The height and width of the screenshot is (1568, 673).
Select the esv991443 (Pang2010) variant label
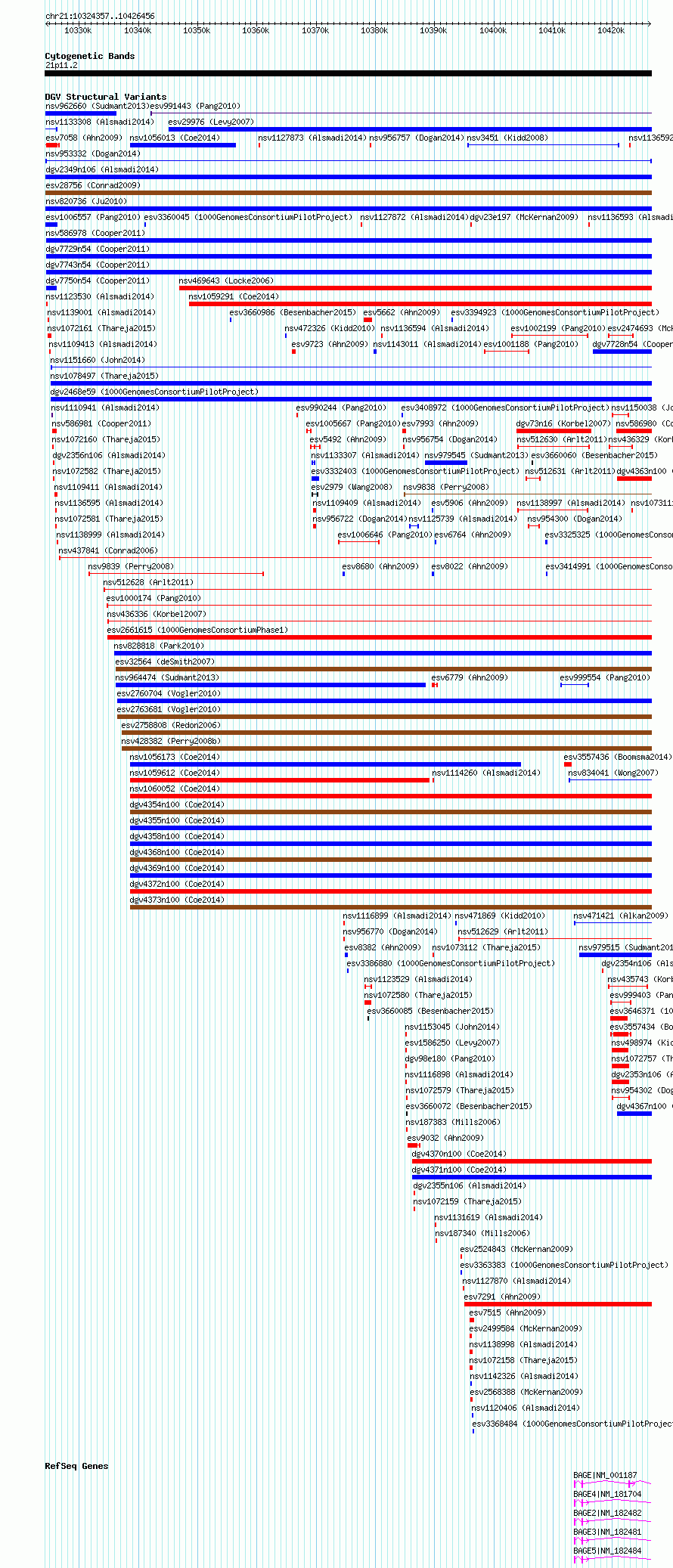(x=195, y=107)
